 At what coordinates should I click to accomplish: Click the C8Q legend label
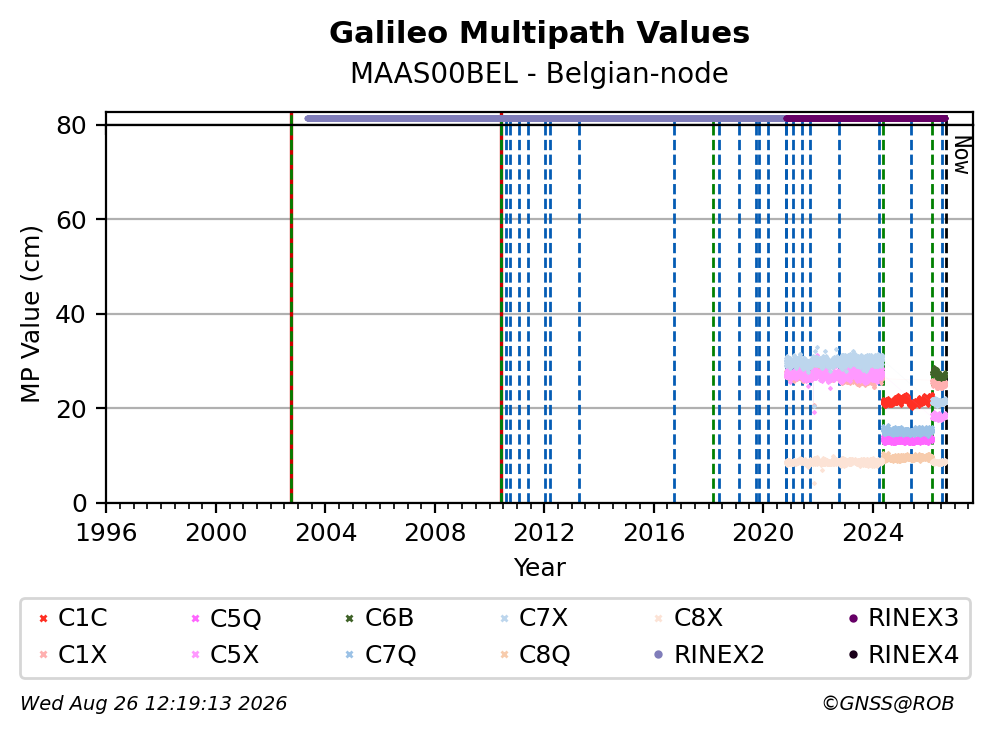545,655
